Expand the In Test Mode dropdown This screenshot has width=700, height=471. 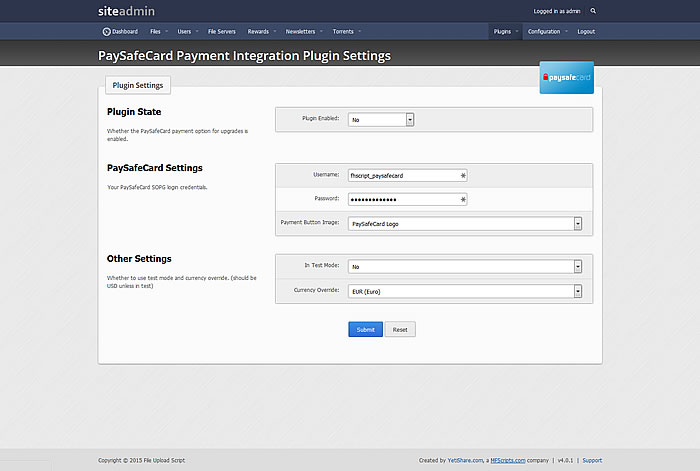coord(465,267)
